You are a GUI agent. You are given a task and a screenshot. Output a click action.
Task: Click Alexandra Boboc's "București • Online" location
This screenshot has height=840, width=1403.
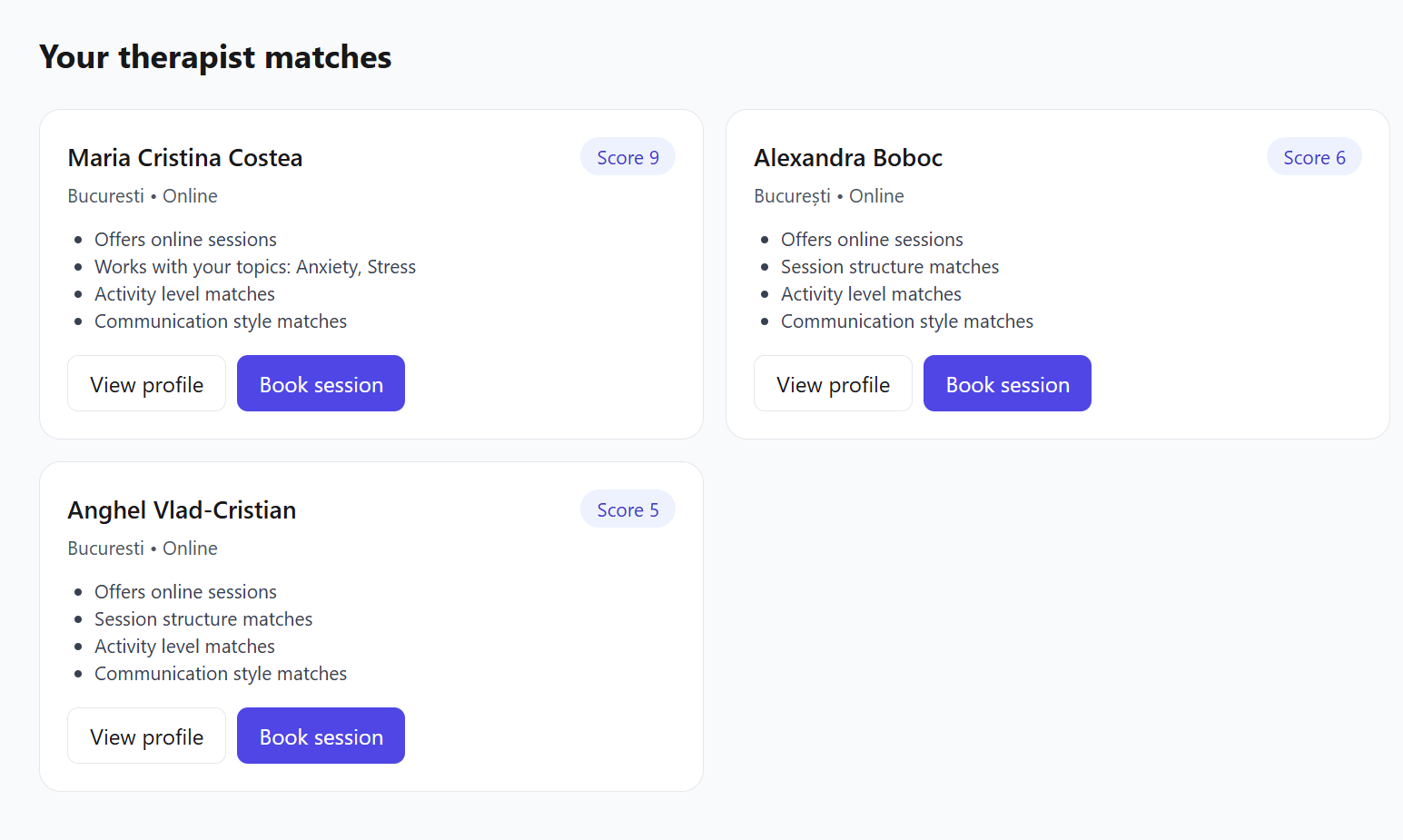829,196
